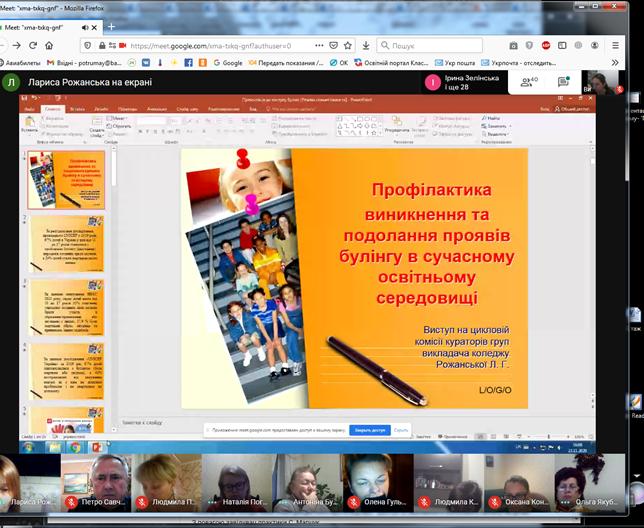The image size is (644, 528).
Task: Switch to Вид ribbon tab
Action: coord(253,109)
